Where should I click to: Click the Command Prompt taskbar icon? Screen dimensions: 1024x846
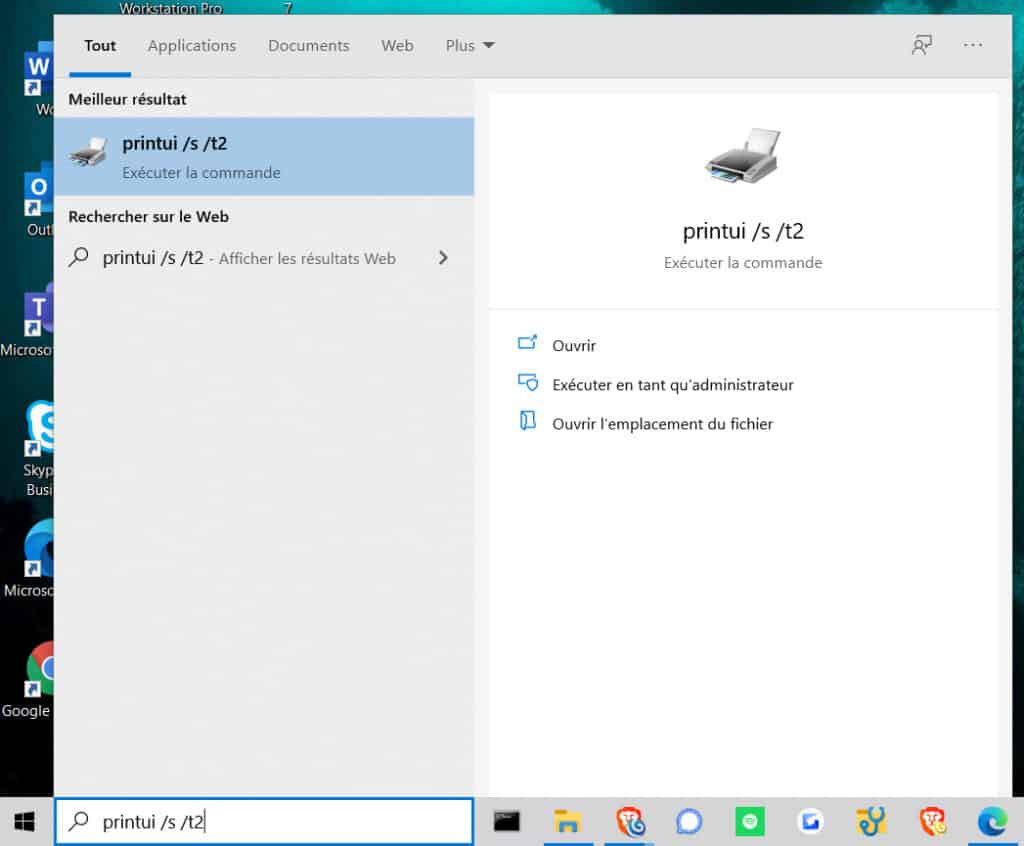coord(507,821)
